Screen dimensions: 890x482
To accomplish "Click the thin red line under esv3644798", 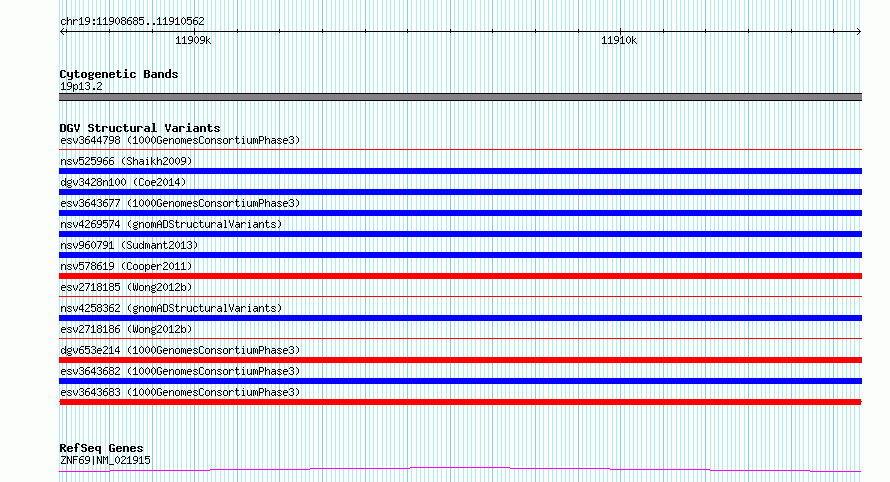I will coord(460,150).
